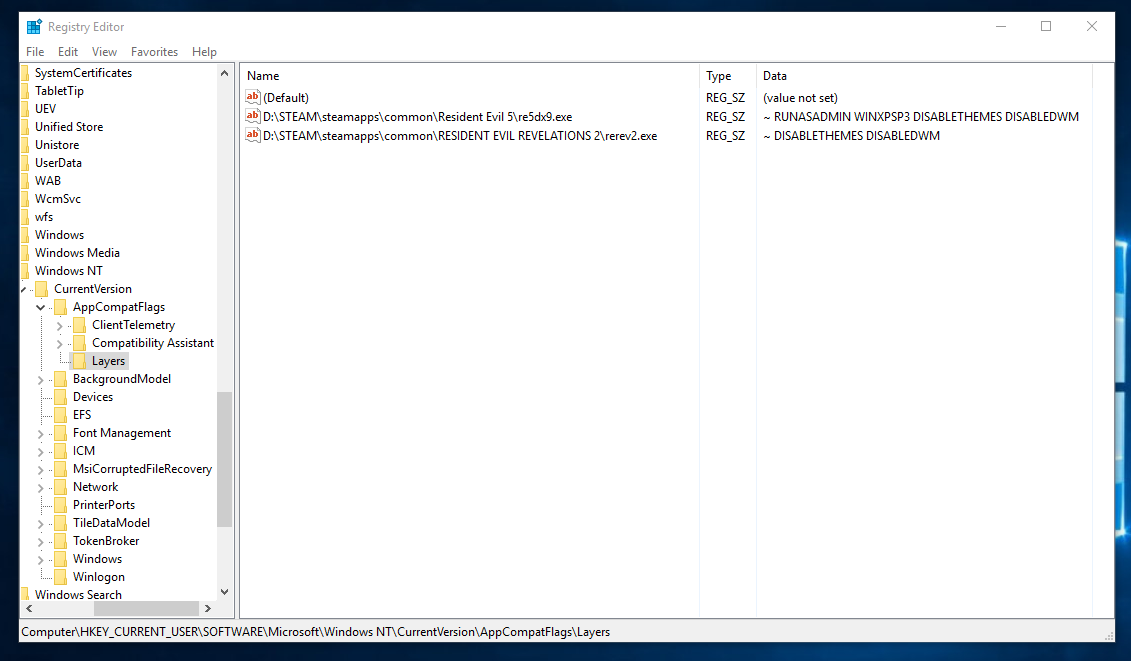Click the Devices folder icon
Image resolution: width=1131 pixels, height=661 pixels.
point(61,397)
